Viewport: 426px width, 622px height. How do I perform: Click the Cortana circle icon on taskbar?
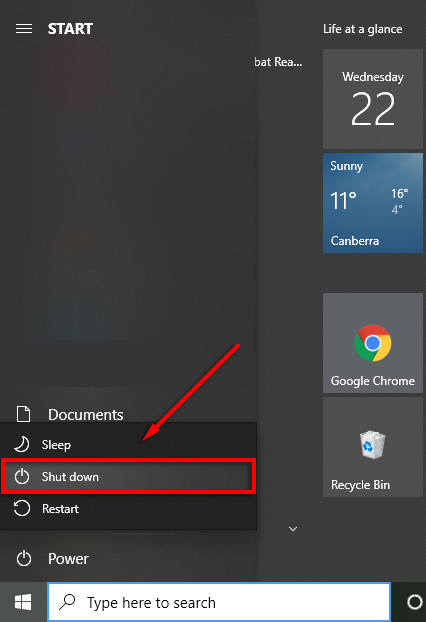pos(414,602)
